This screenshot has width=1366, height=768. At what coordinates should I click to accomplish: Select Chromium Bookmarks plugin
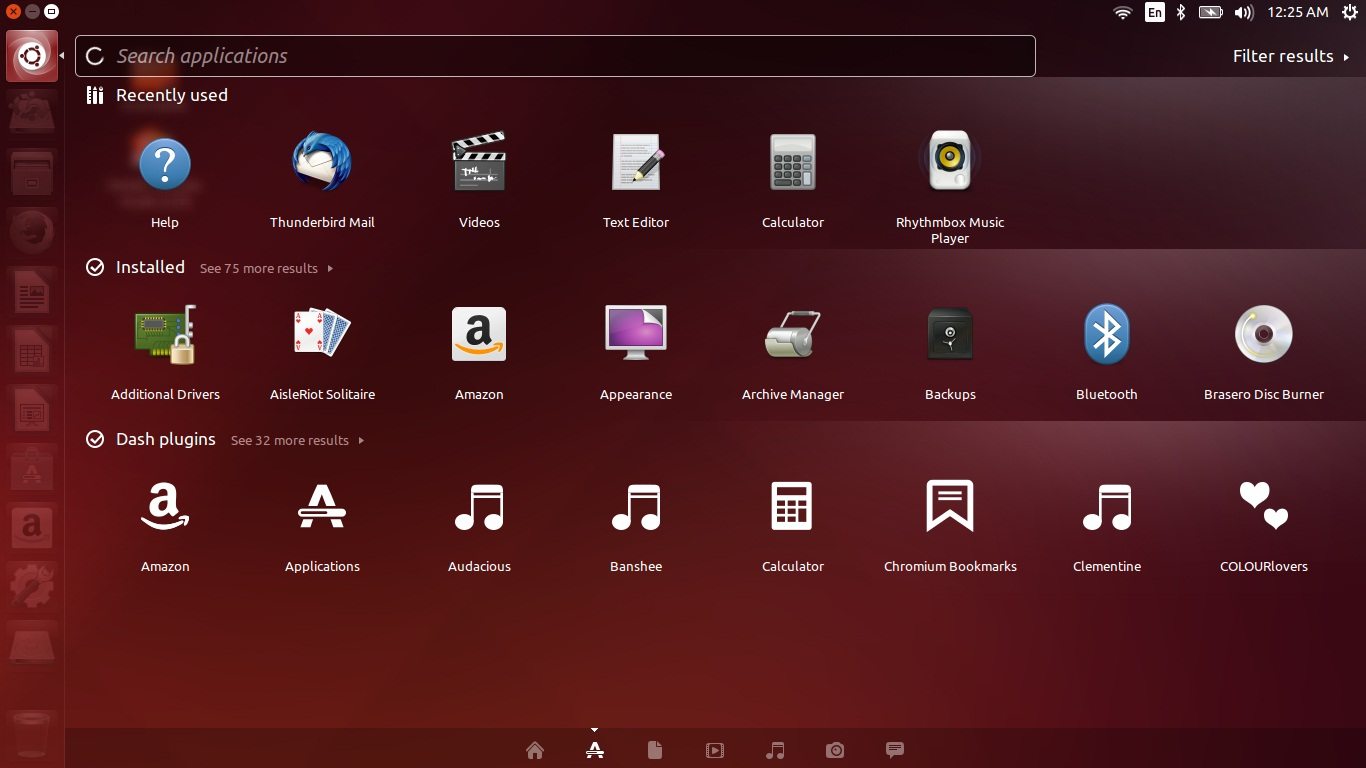pyautogui.click(x=949, y=508)
